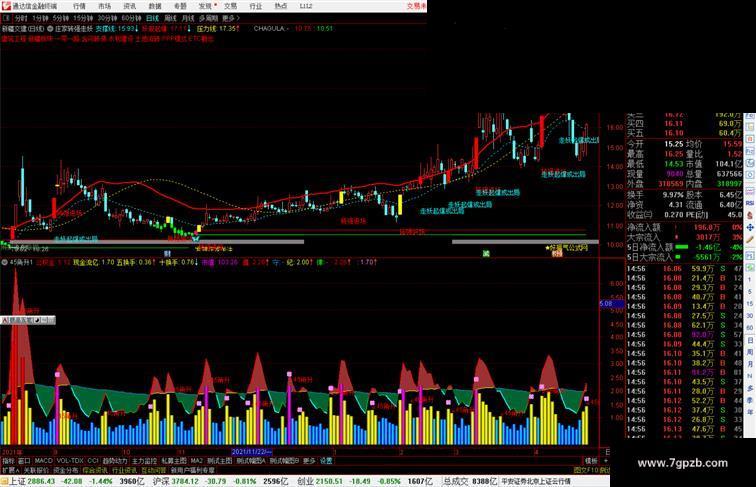
Task: Expand 更多 > in the period bar
Action: 230,18
